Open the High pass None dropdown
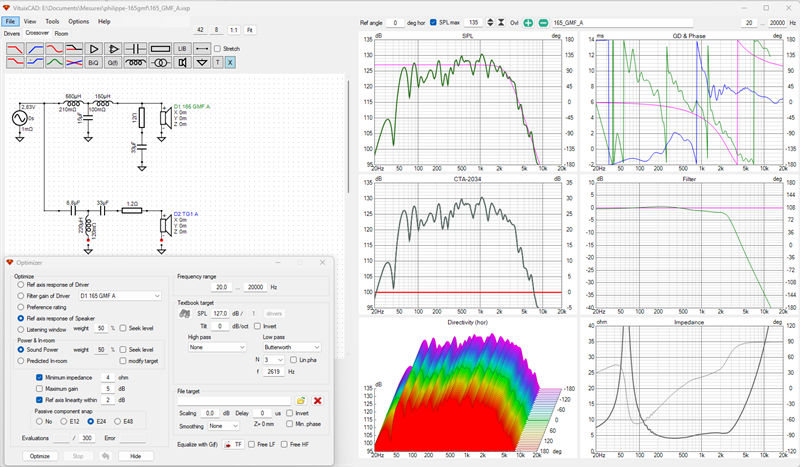800x467 pixels. click(217, 347)
